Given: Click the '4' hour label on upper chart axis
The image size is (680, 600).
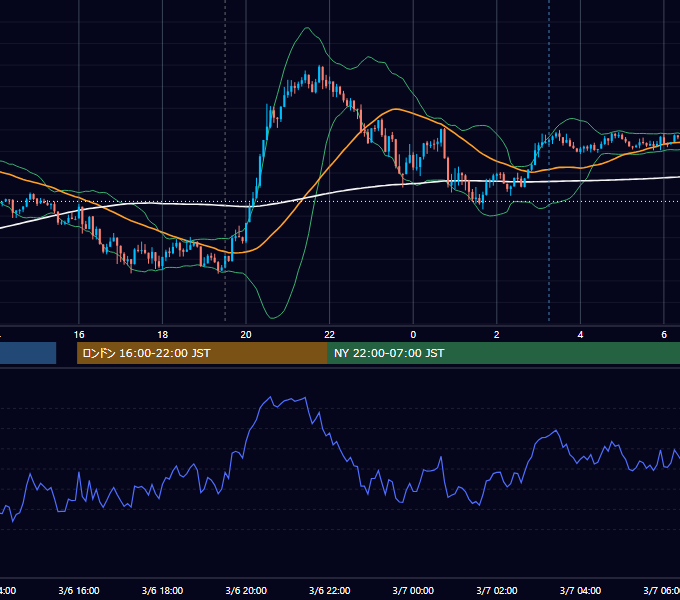Looking at the screenshot, I should (580, 335).
